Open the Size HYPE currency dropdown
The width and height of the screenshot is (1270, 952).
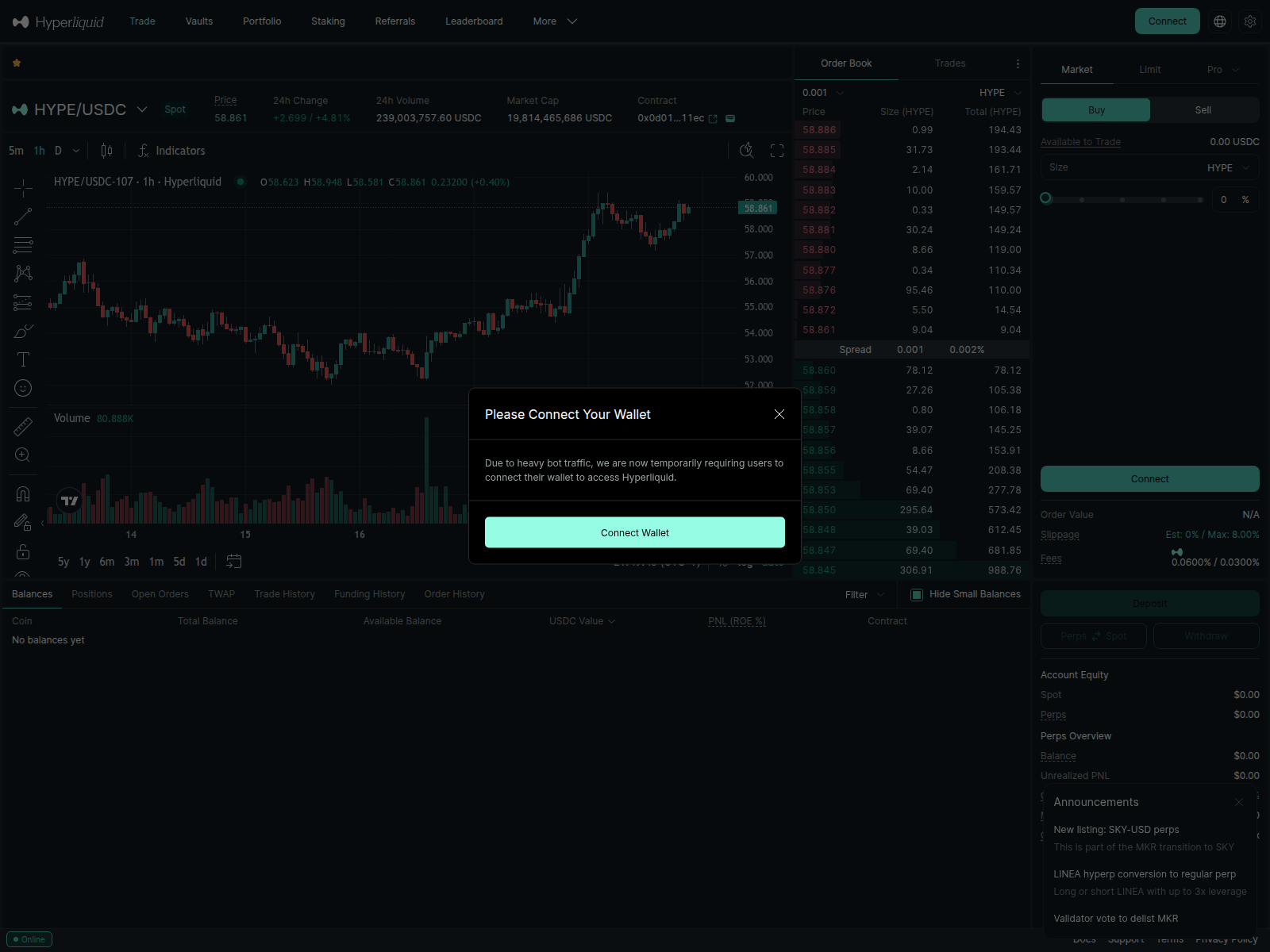click(x=1229, y=168)
